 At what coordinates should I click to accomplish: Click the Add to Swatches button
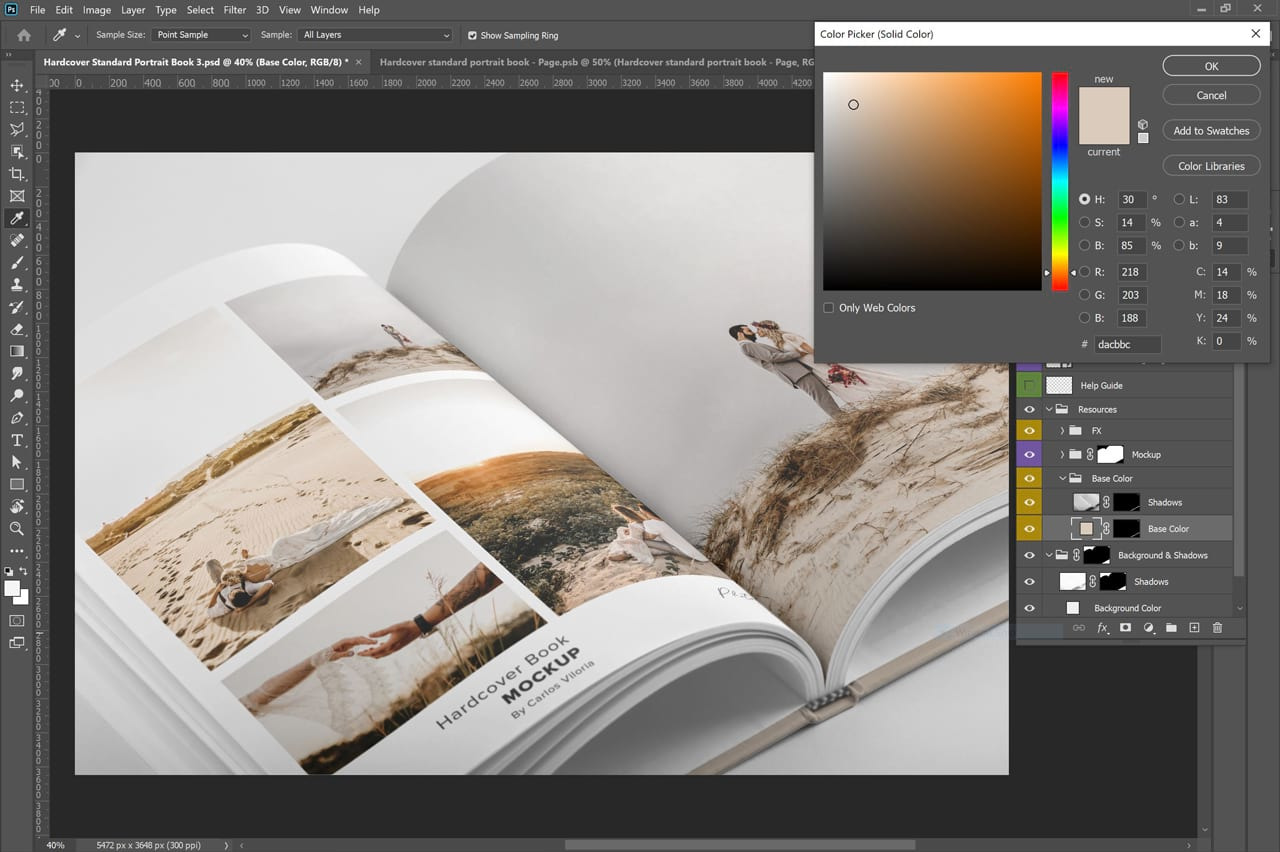click(x=1211, y=131)
